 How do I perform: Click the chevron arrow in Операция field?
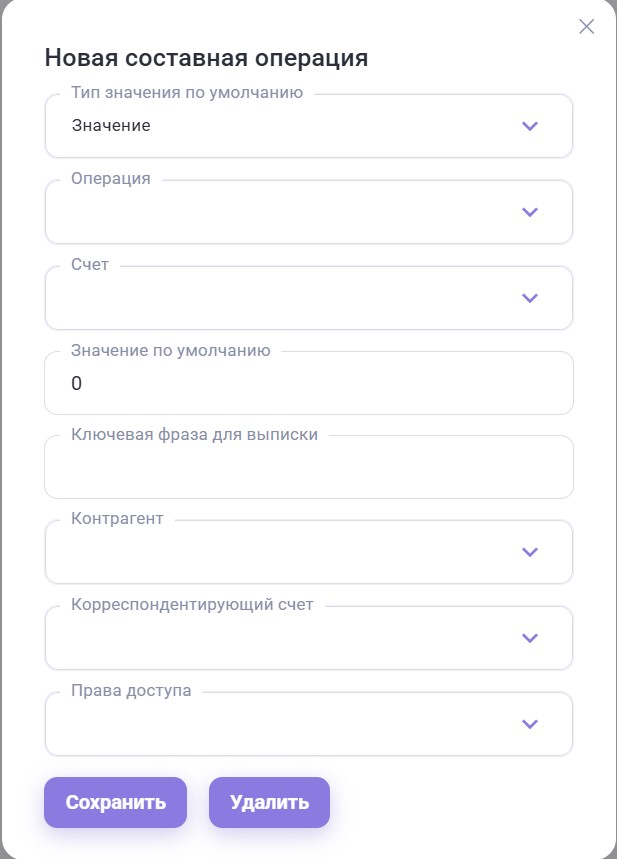530,212
